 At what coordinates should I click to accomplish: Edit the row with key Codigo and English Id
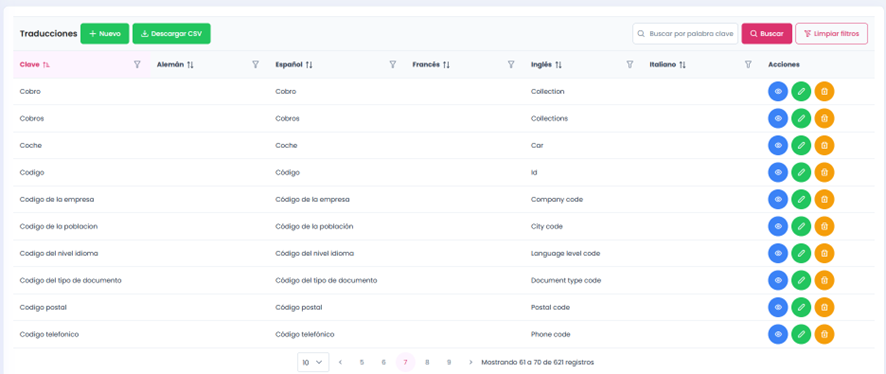pos(801,172)
